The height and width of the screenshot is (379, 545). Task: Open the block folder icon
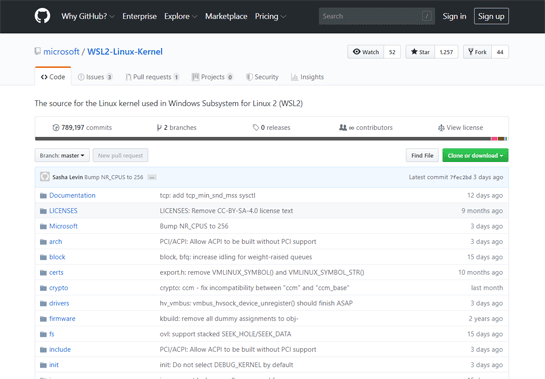pos(43,257)
